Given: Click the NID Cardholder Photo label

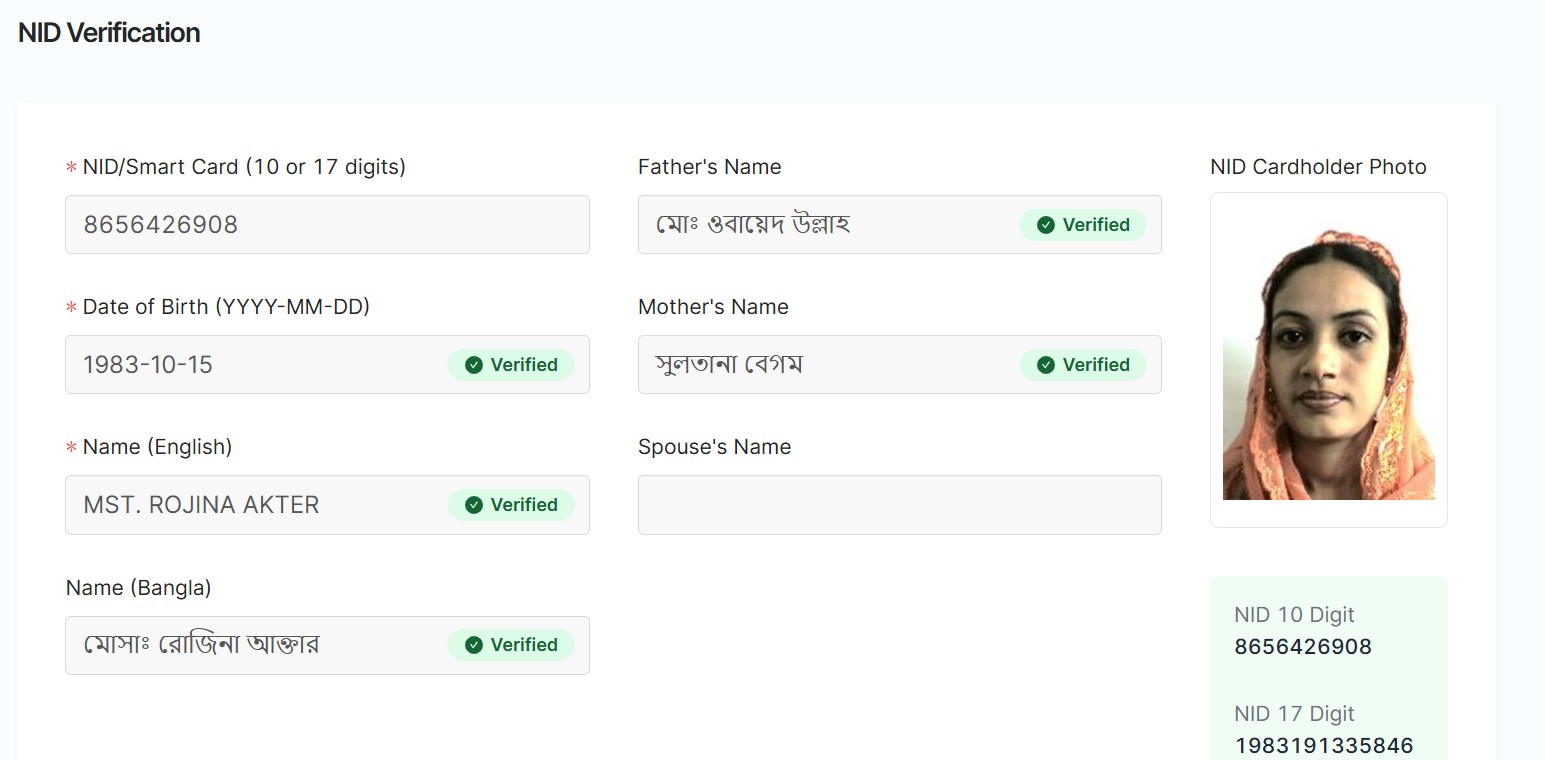Looking at the screenshot, I should 1318,167.
